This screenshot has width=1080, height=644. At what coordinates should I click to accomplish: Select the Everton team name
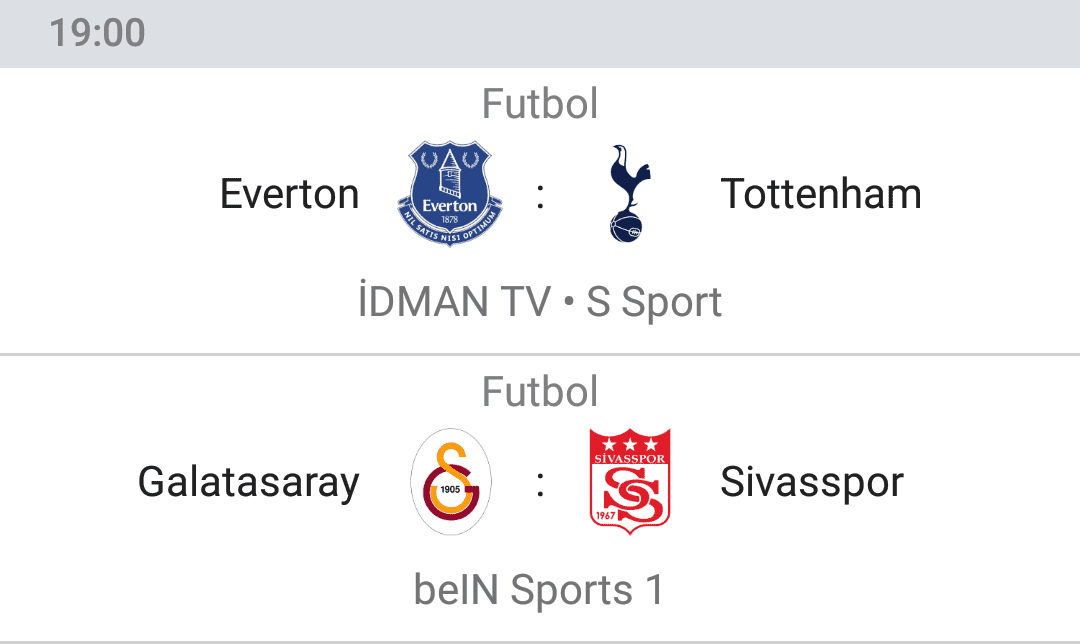point(289,194)
